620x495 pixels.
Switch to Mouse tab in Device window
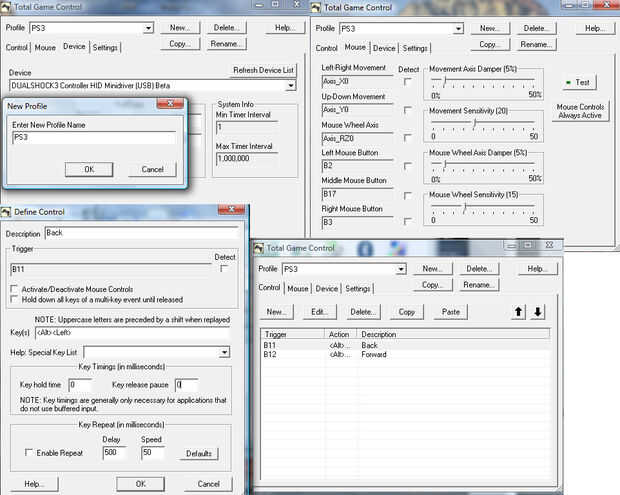pos(45,47)
